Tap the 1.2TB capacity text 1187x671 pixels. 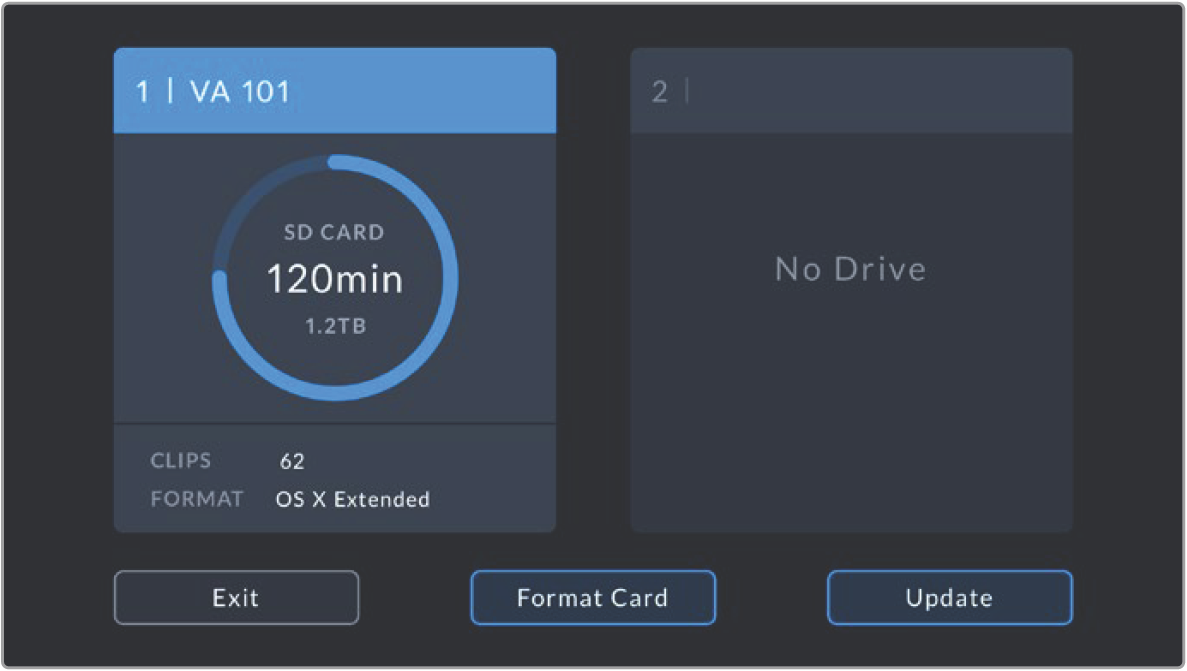(x=335, y=326)
